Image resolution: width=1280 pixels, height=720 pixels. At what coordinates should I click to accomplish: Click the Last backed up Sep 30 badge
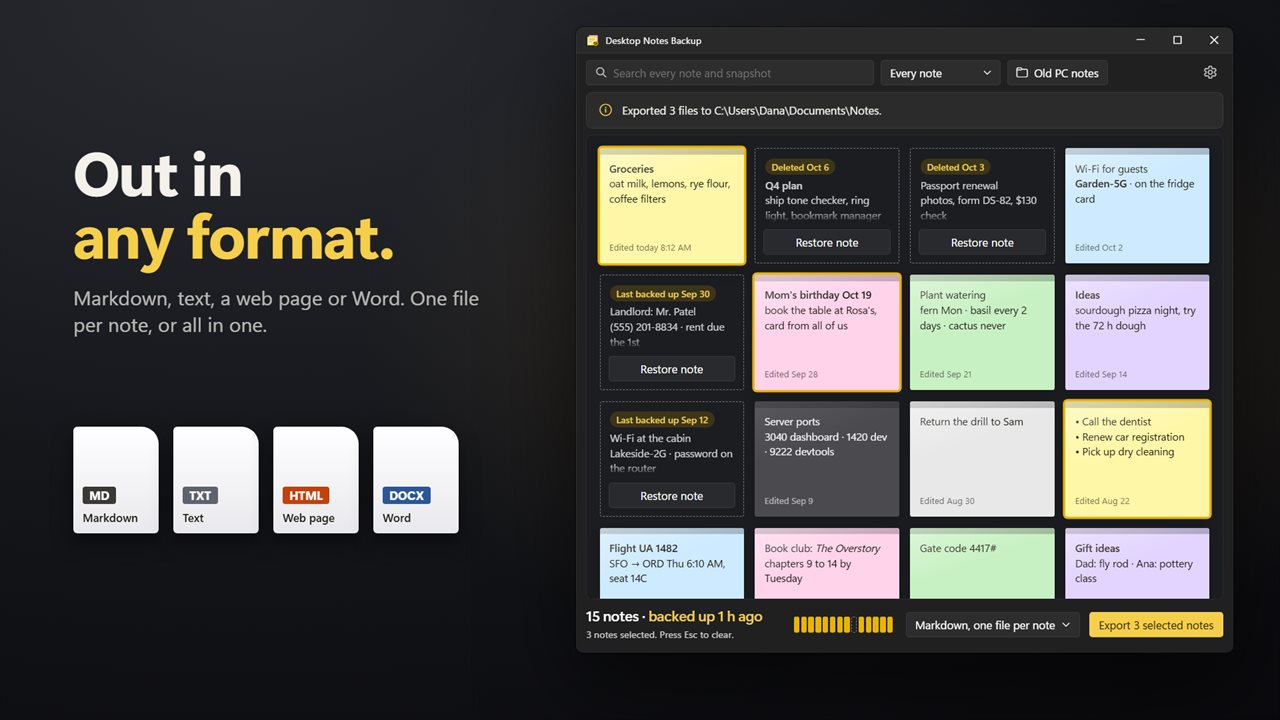click(663, 294)
